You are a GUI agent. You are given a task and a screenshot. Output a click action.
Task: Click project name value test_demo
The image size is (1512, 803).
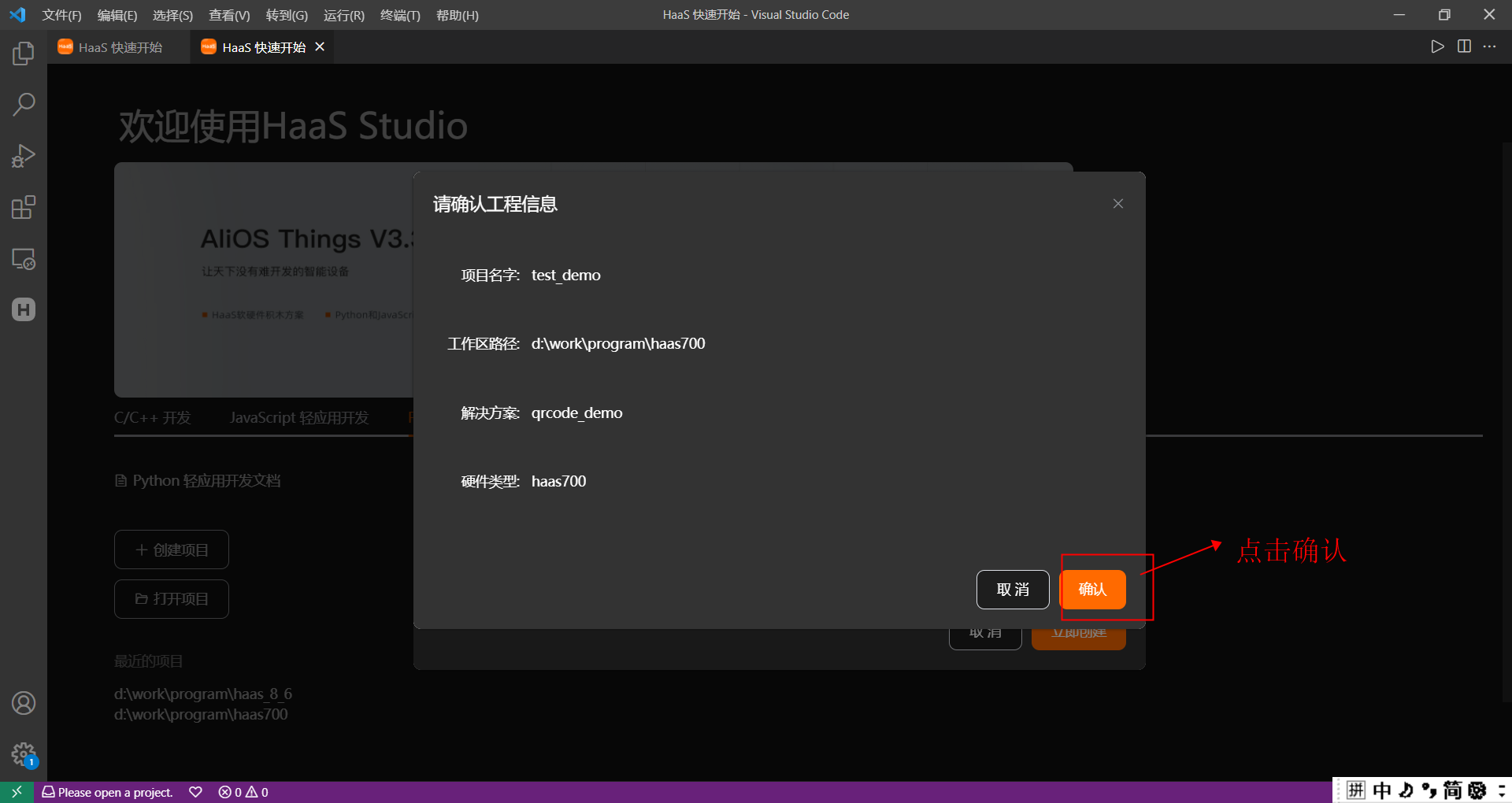point(566,275)
